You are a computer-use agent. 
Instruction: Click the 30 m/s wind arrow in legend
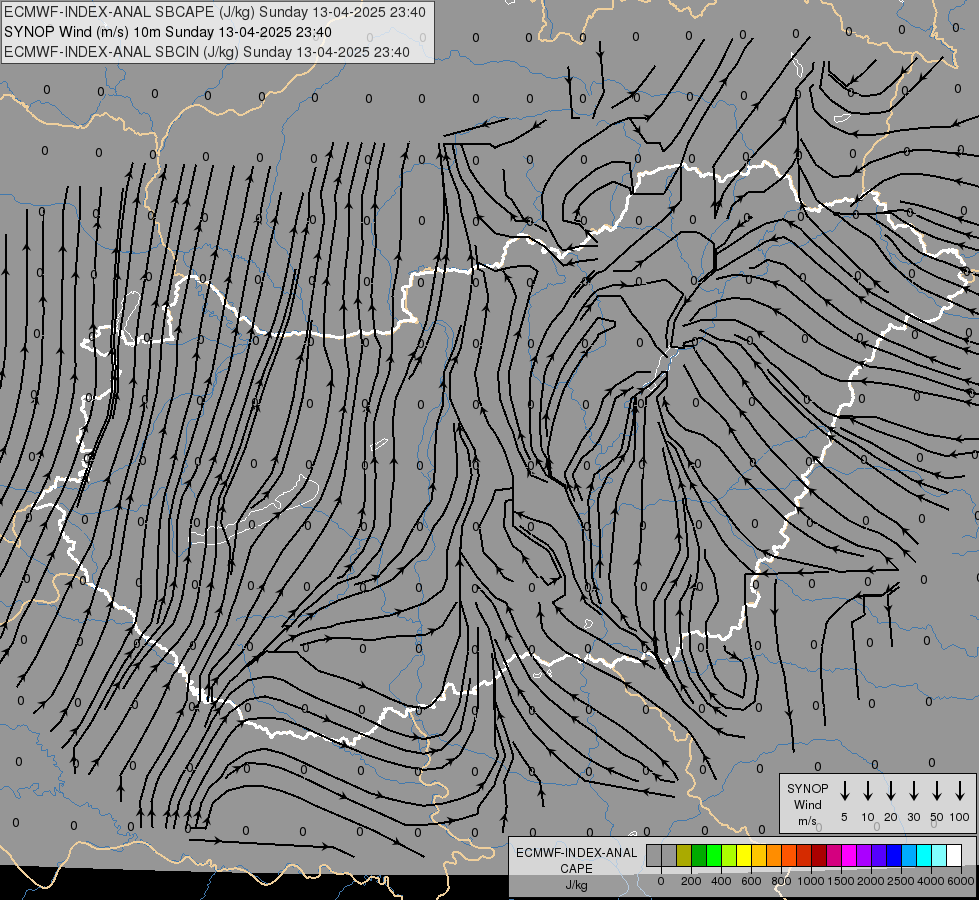913,791
